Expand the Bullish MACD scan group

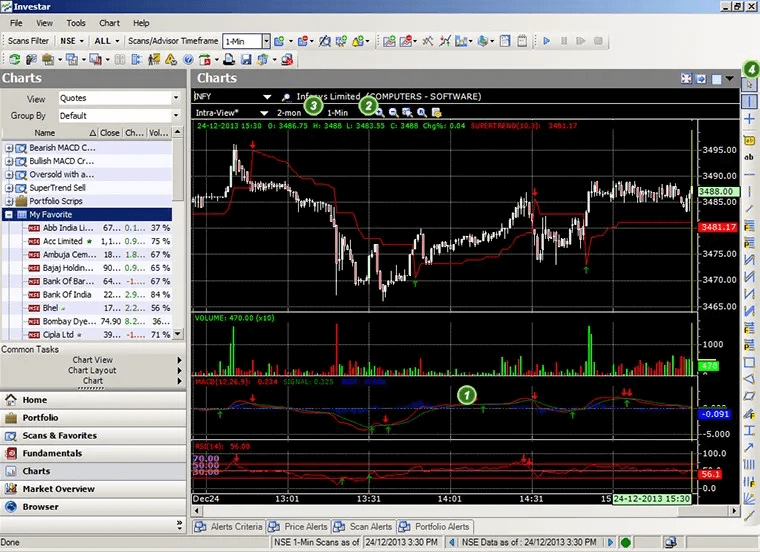click(x=9, y=161)
